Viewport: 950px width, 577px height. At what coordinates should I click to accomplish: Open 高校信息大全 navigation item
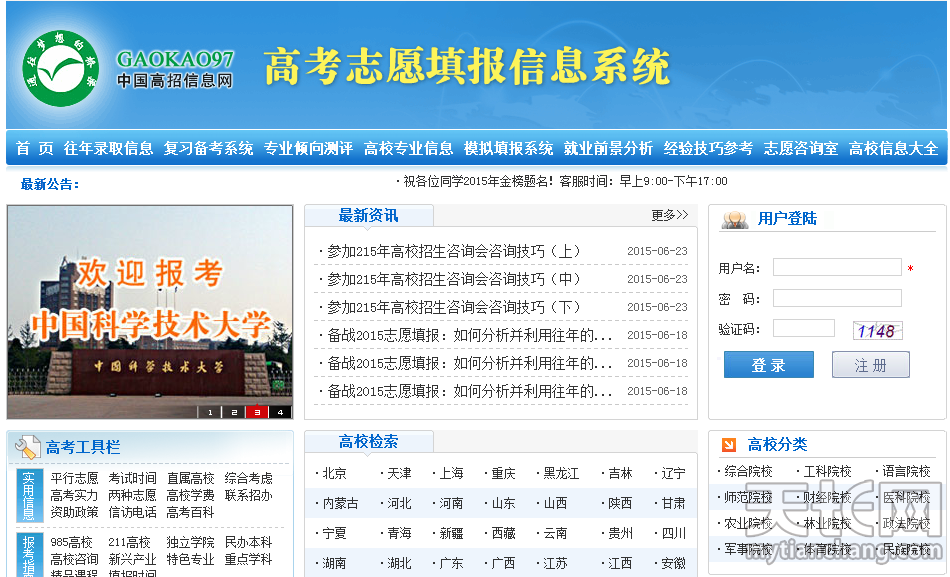(893, 148)
